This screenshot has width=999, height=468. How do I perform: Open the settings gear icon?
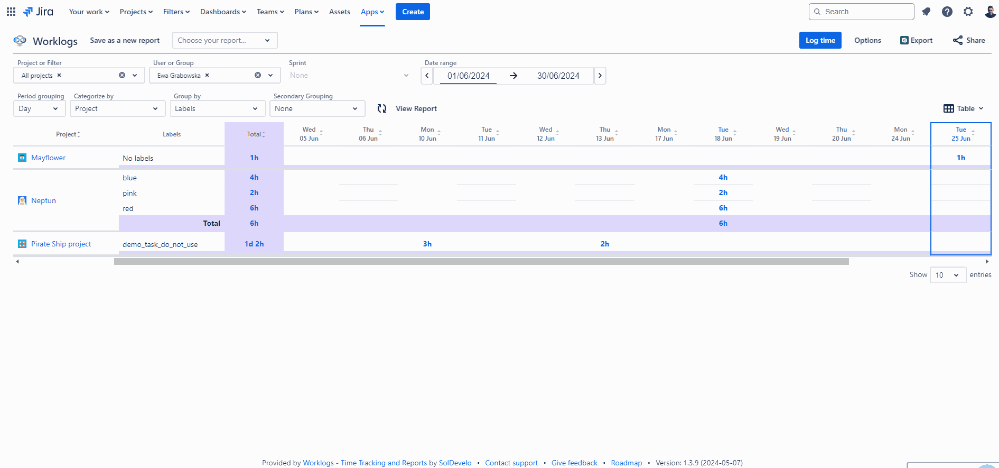(x=968, y=12)
